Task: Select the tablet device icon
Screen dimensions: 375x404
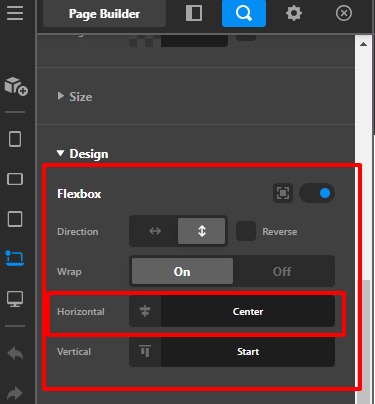Action: 15,219
